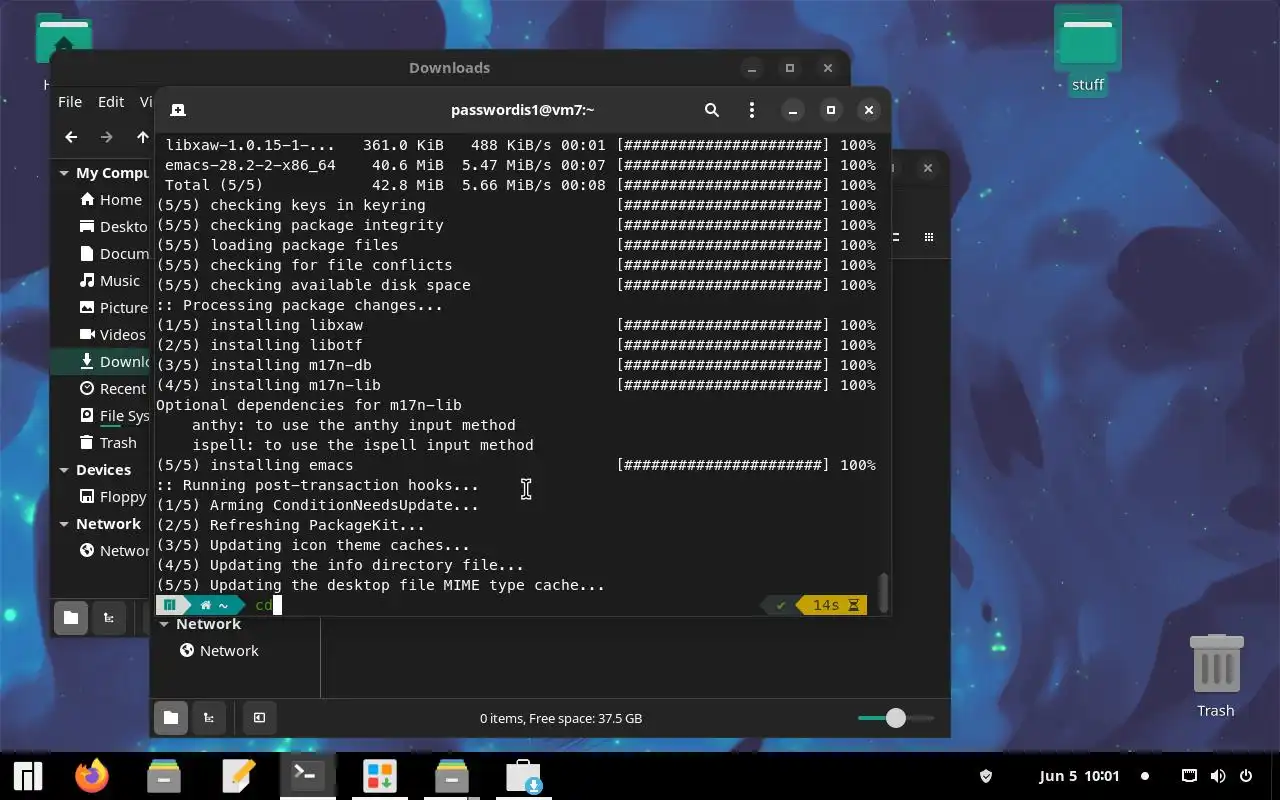
Task: Select the highlighted Downloads sidebar entry
Action: [x=101, y=361]
